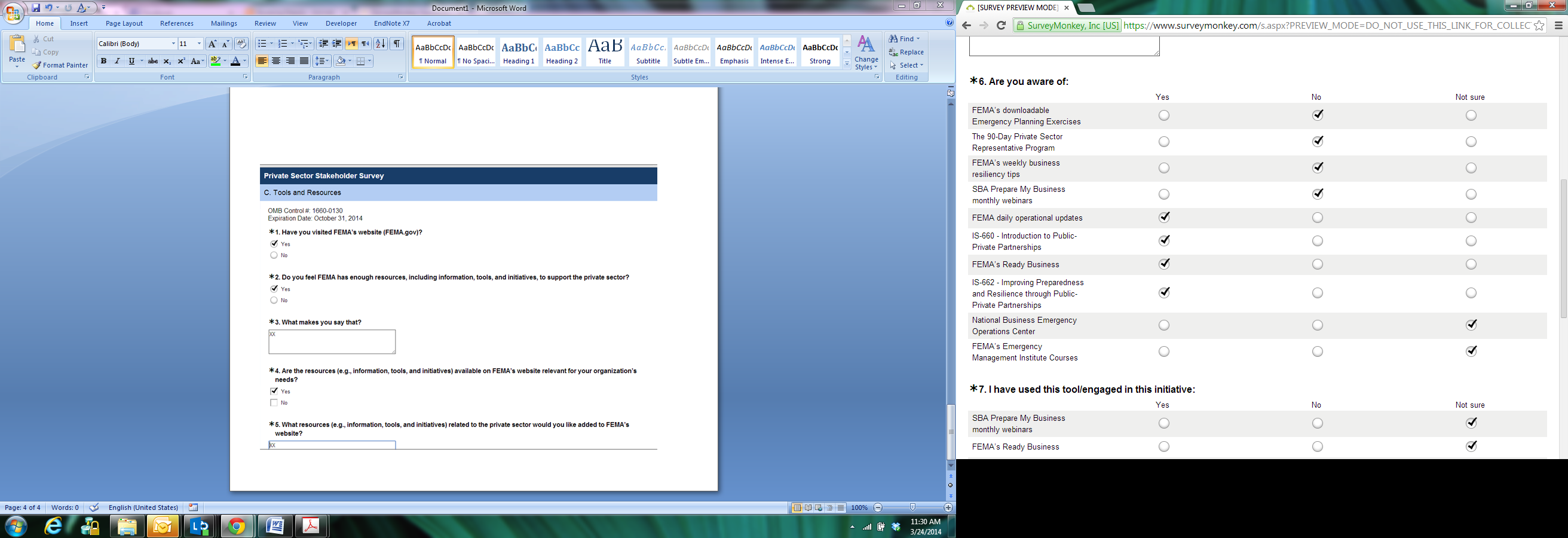Show paragraph marks with pilcrow icon
This screenshot has width=1568, height=538.
[x=397, y=44]
